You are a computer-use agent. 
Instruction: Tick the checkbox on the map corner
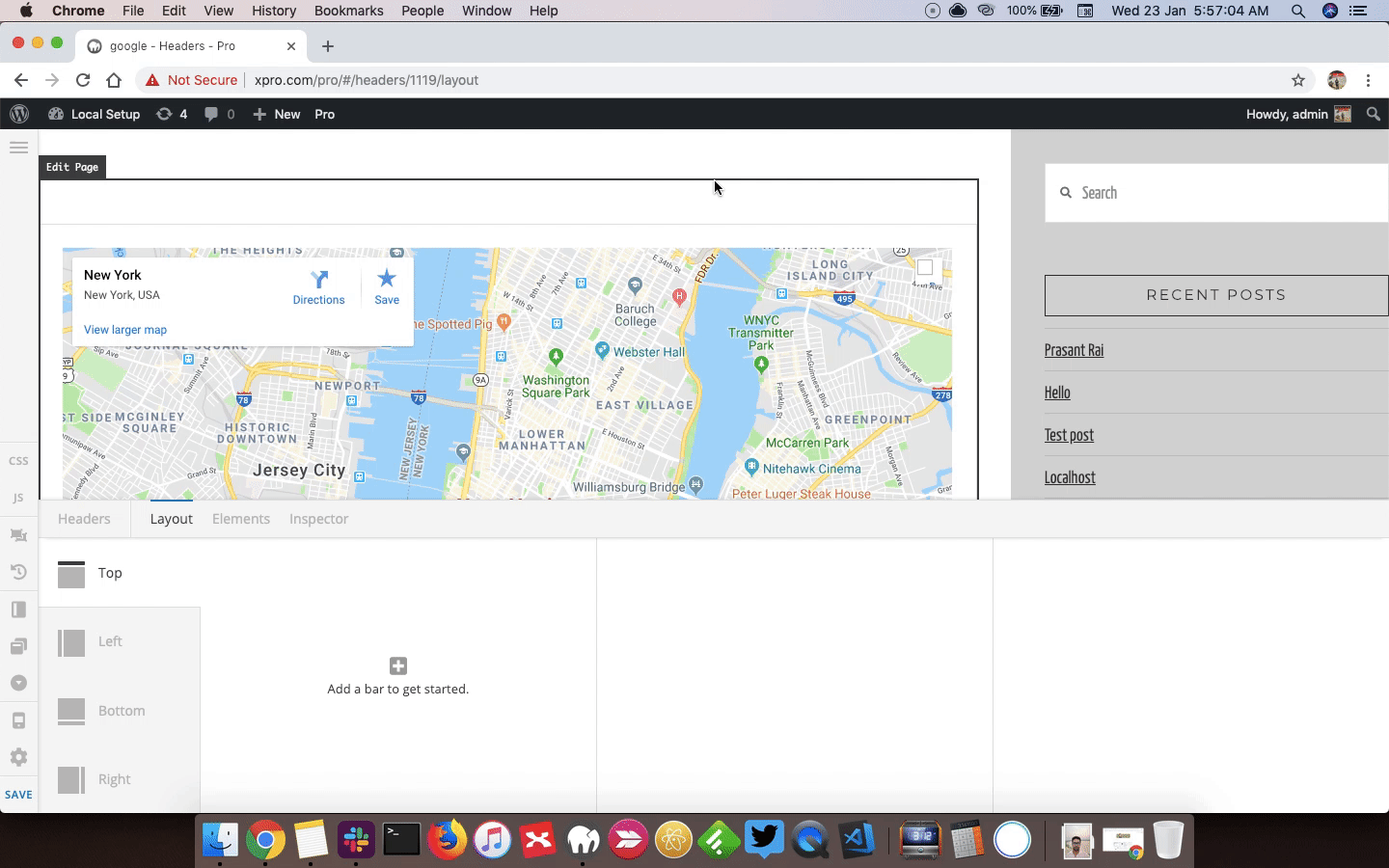pyautogui.click(x=925, y=268)
